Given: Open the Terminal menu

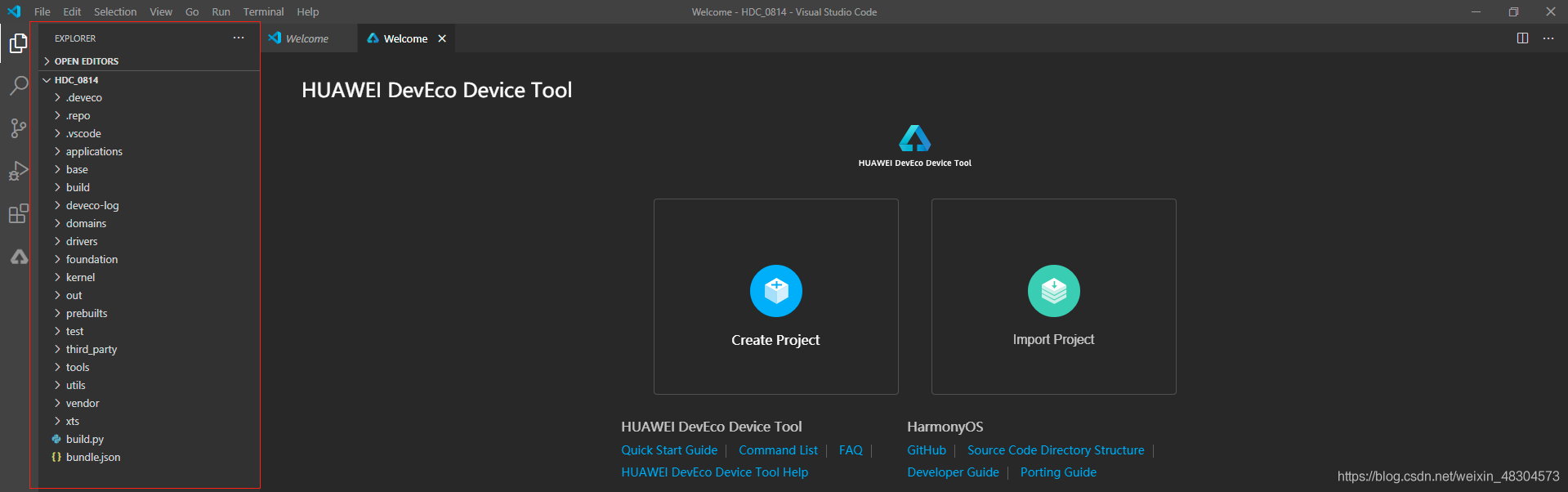Looking at the screenshot, I should [x=263, y=11].
